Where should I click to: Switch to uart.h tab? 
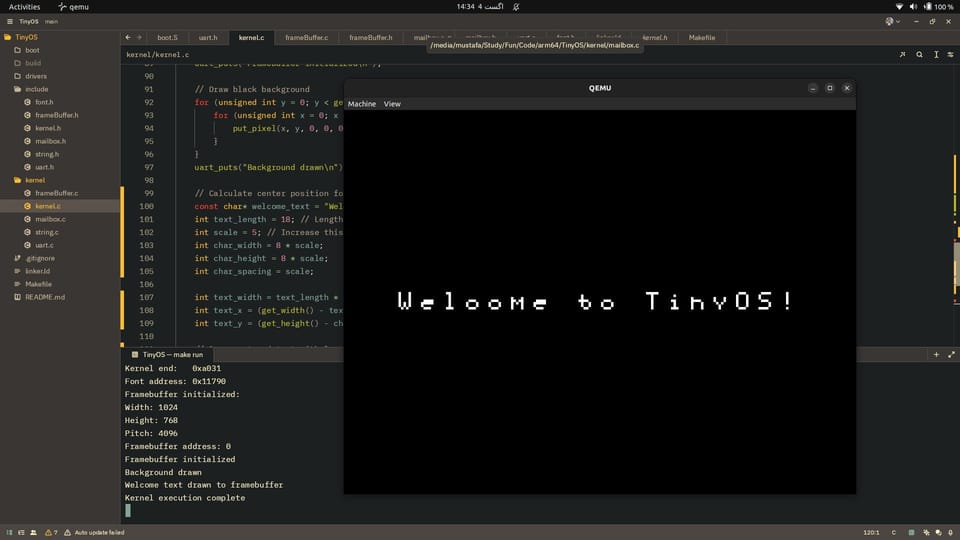click(x=208, y=37)
